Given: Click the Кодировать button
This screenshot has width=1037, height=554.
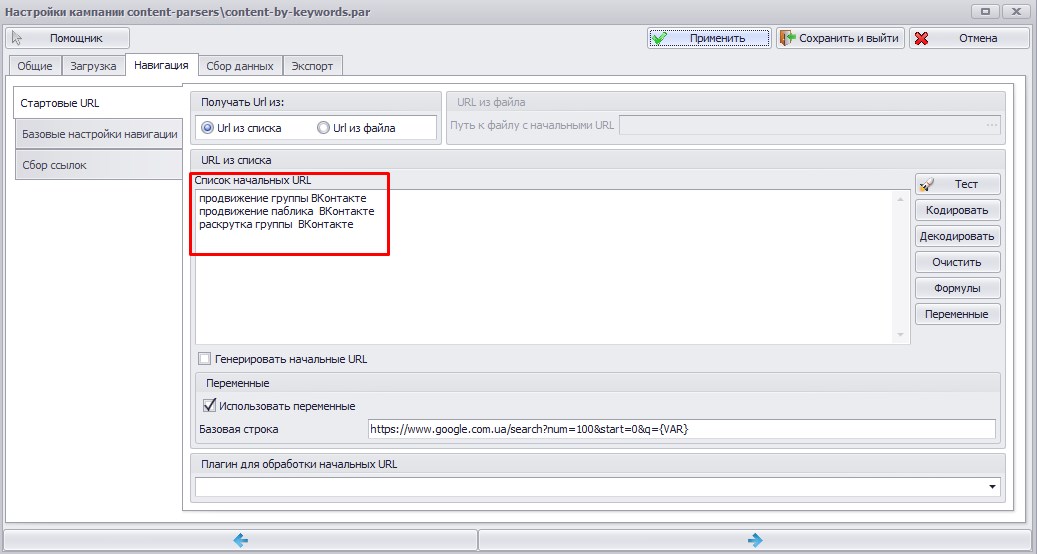Looking at the screenshot, I should (x=957, y=210).
